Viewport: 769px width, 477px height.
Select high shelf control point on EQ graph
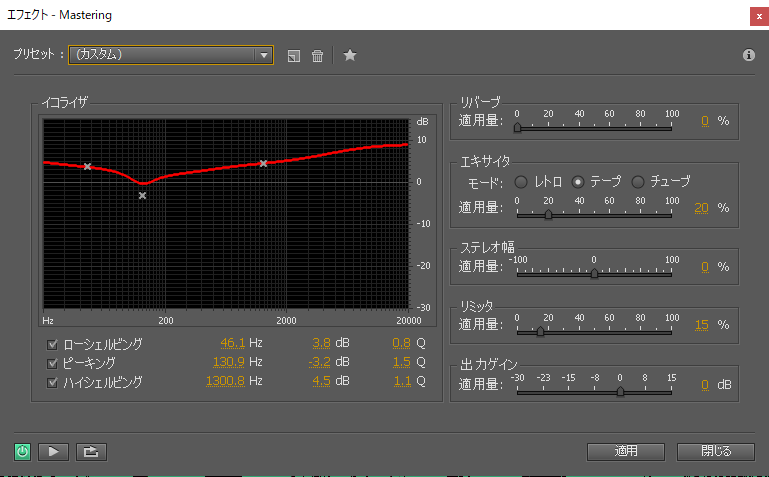coord(263,163)
